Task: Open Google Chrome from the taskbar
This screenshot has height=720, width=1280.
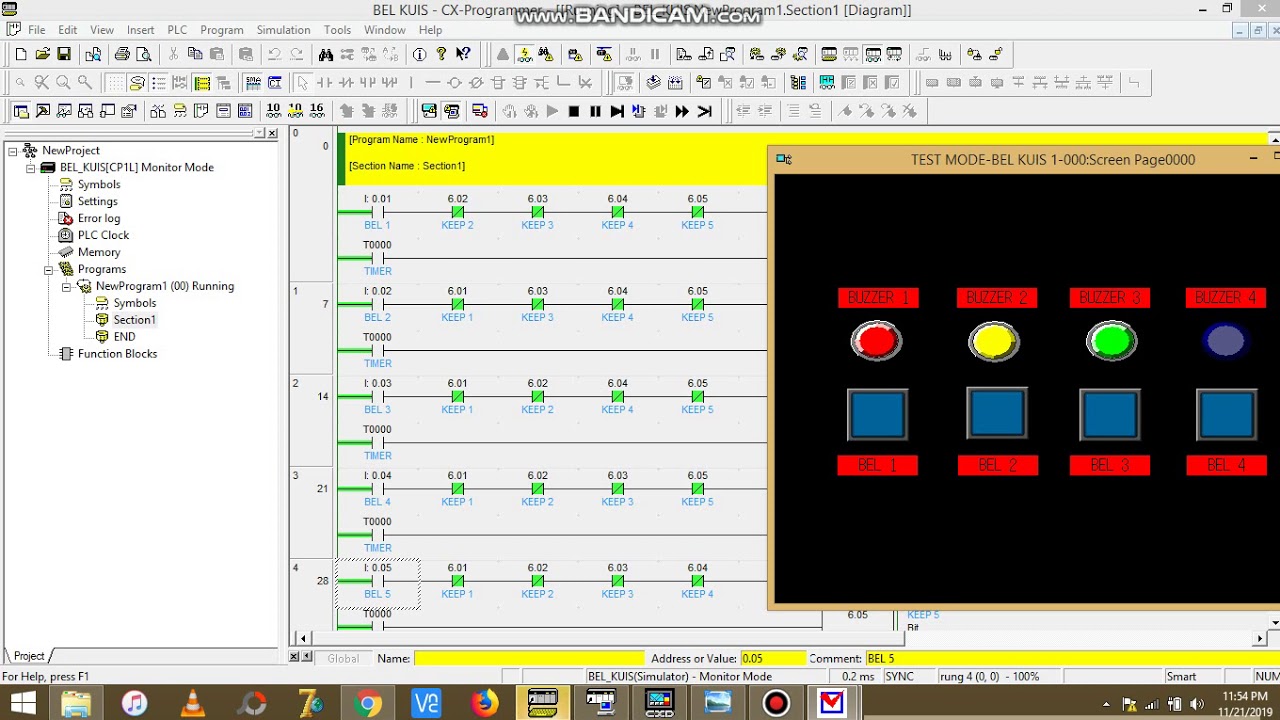Action: (368, 704)
